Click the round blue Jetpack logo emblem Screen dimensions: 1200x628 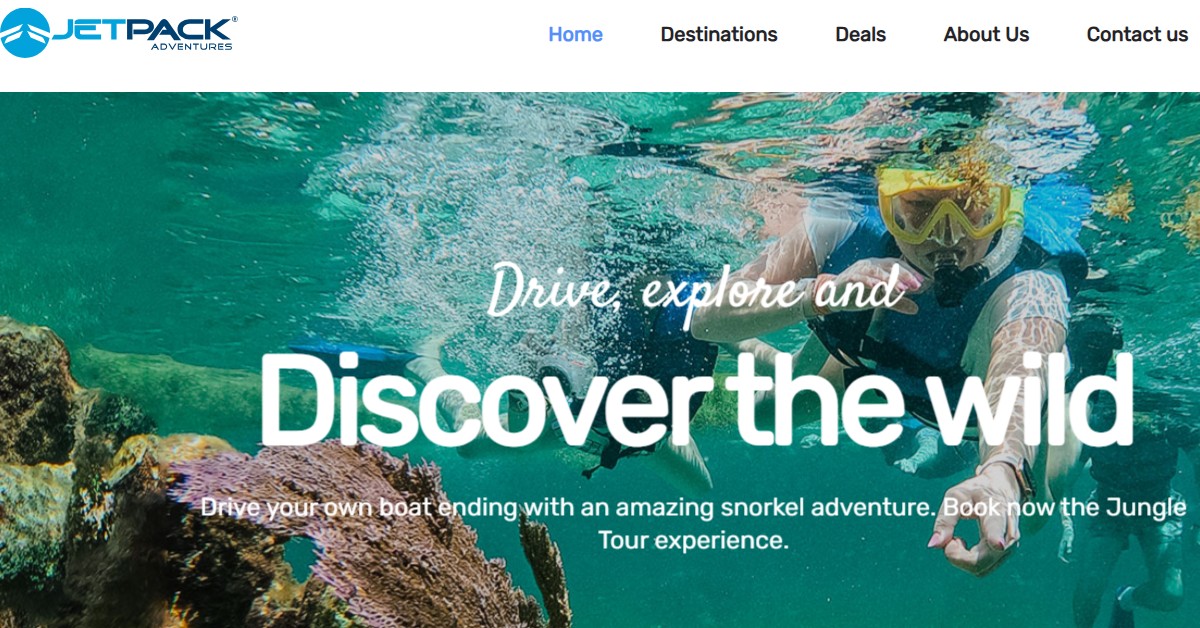point(26,32)
